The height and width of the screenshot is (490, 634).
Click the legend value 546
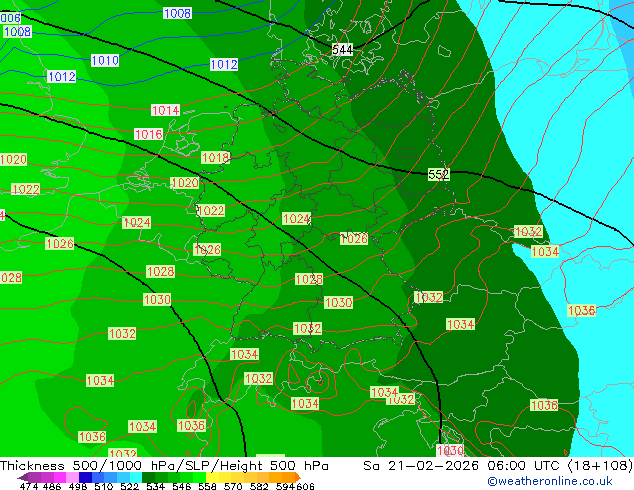click(182, 486)
